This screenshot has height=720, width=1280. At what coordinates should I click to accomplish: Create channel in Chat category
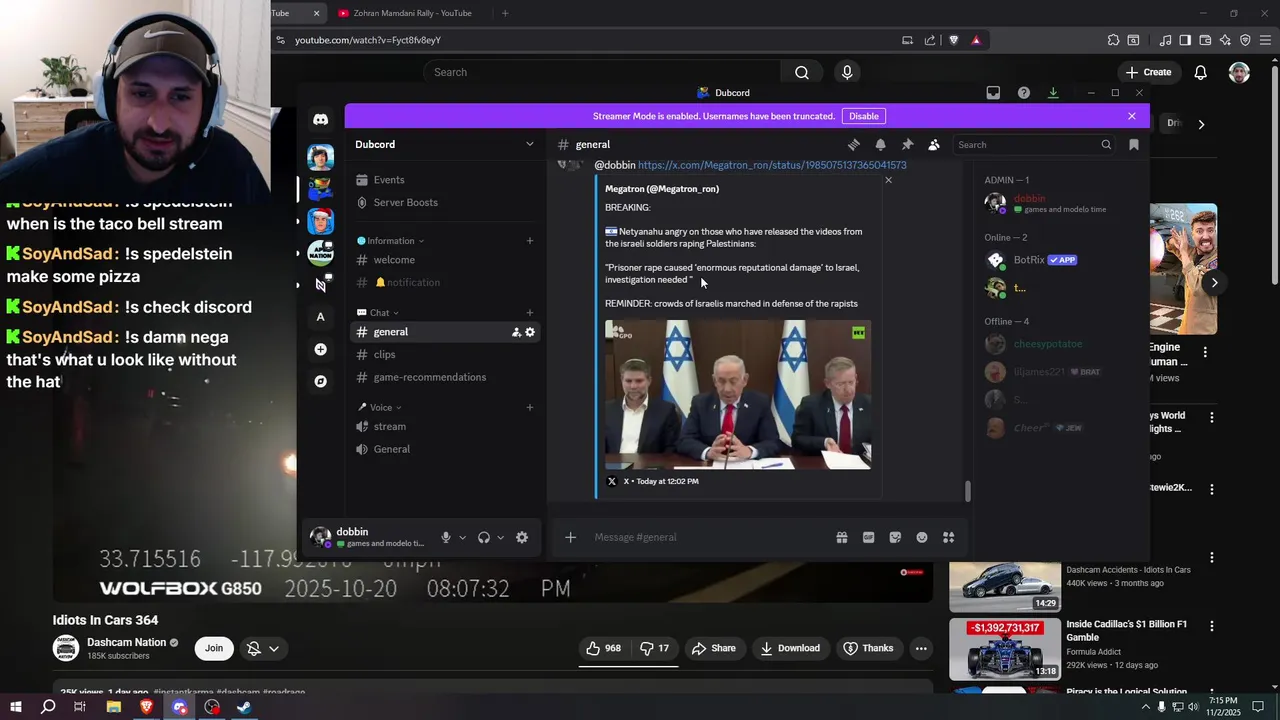coord(530,313)
